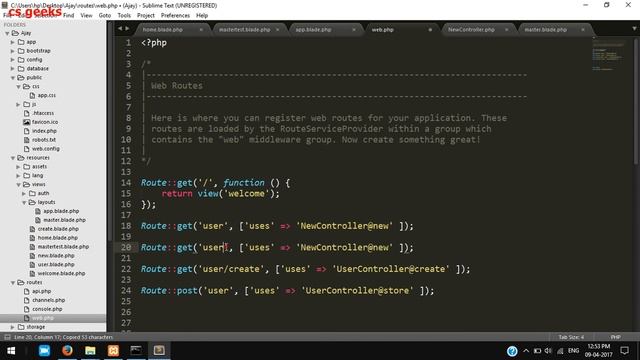
Task: Open Windows Start menu
Action: click(11, 351)
